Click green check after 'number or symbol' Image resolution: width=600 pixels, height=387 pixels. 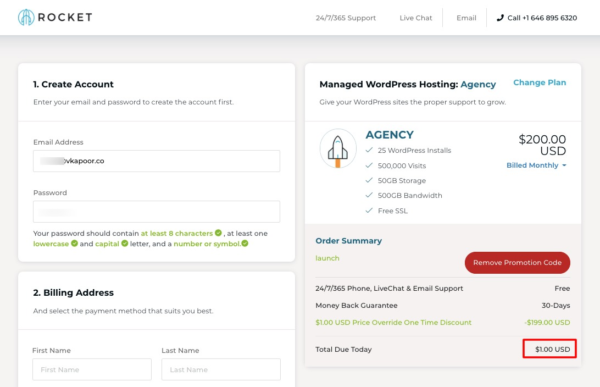245,243
